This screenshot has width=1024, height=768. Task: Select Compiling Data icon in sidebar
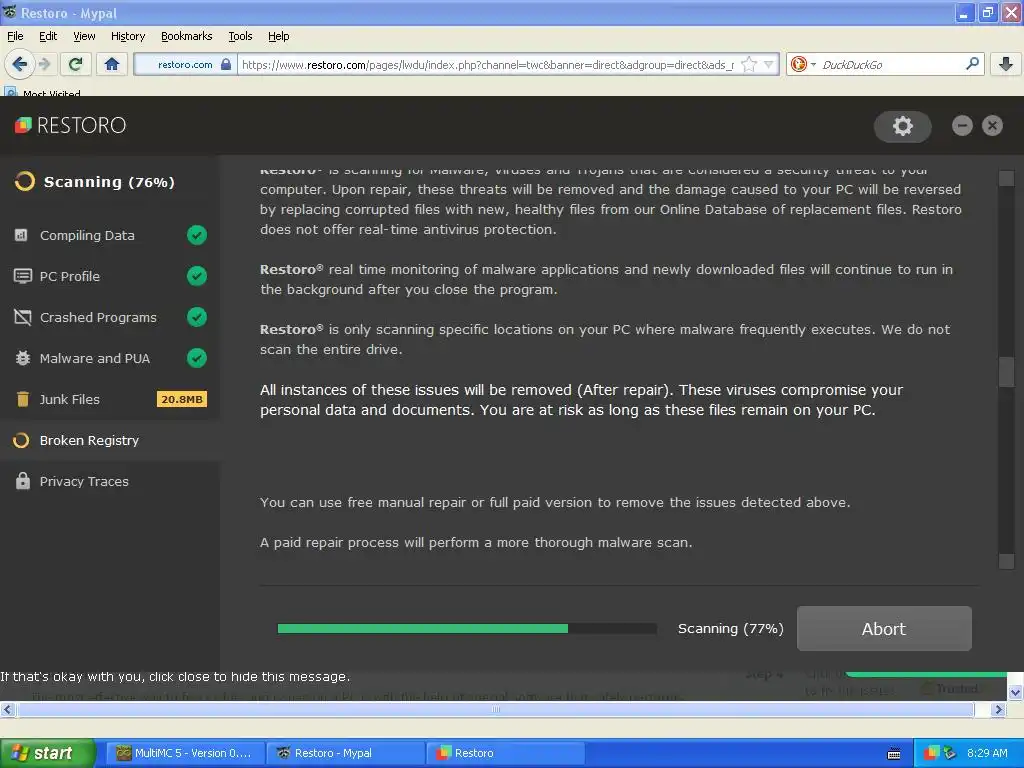pos(21,235)
